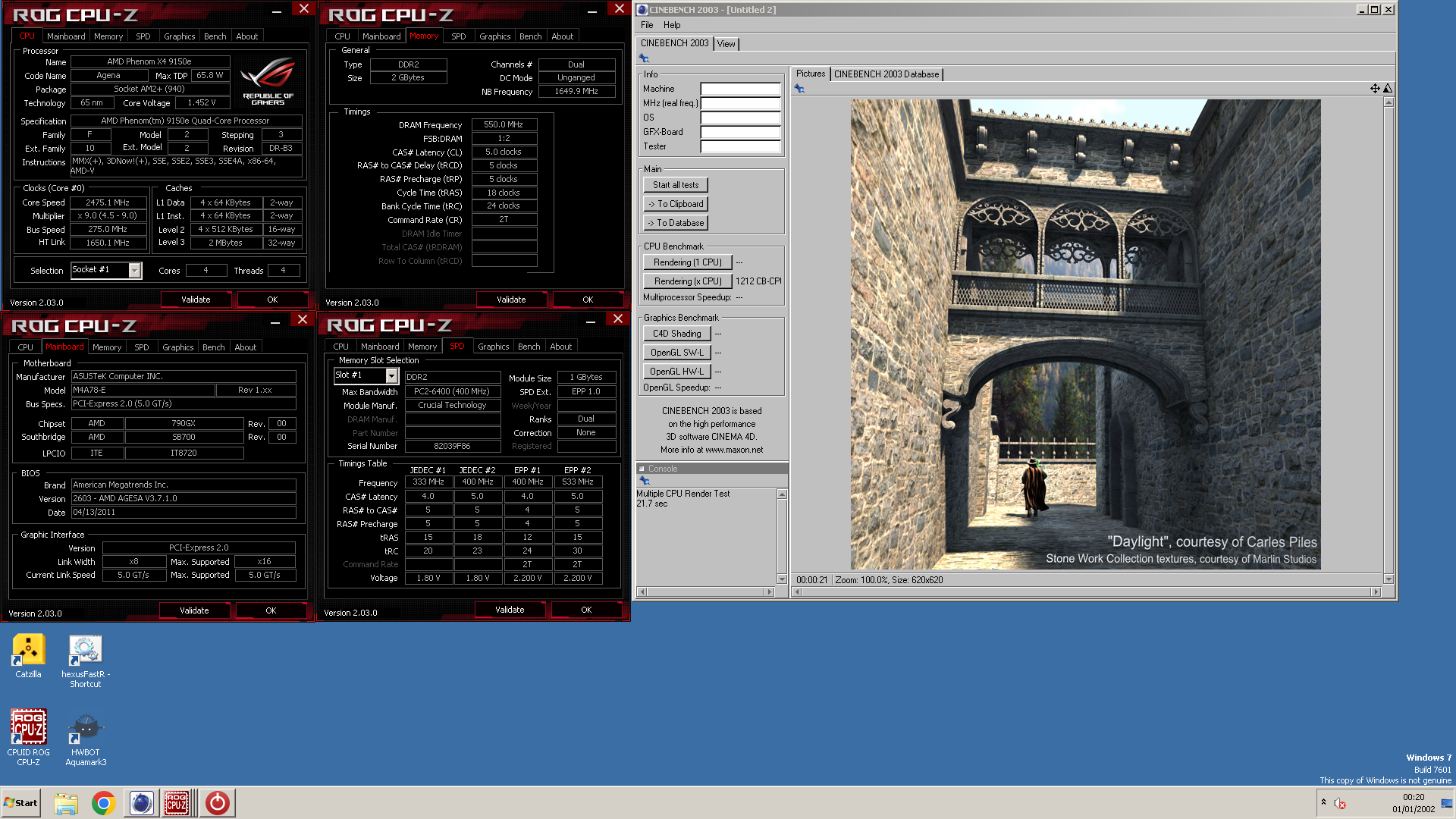Click Validate in top-left CPU-Z window
Screen dimensions: 1456x819
click(x=196, y=300)
